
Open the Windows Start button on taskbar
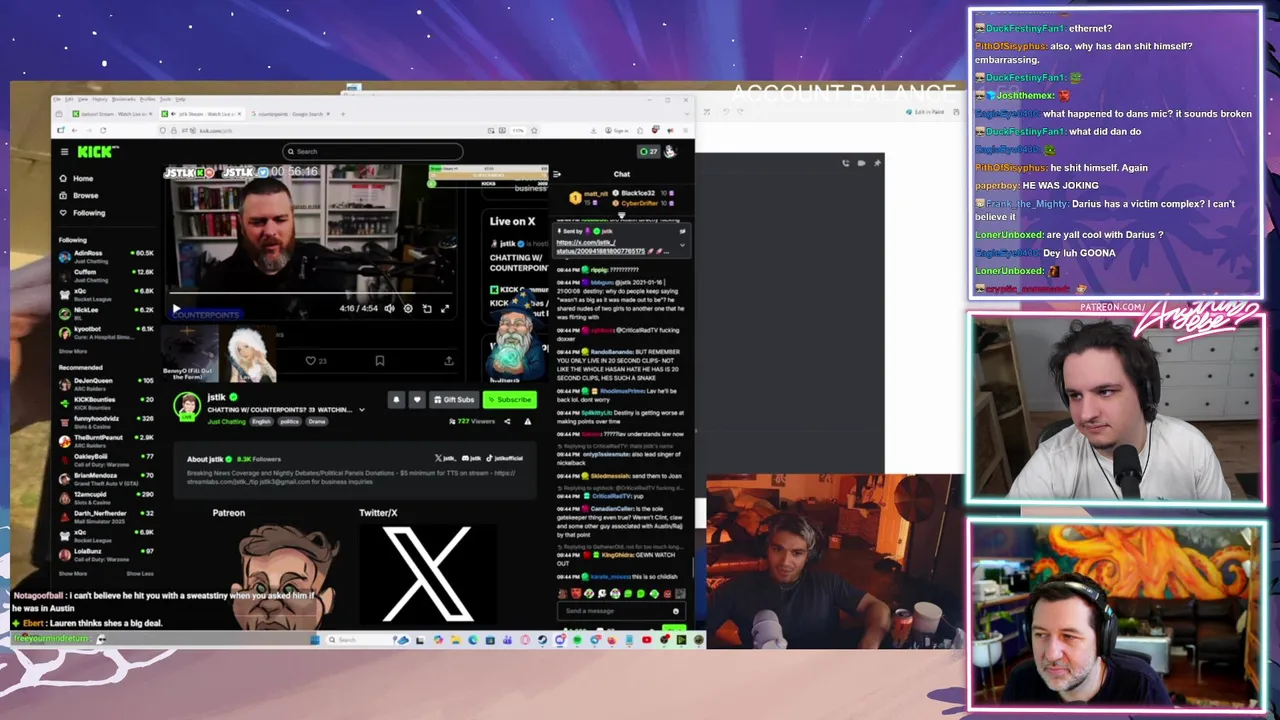point(315,640)
